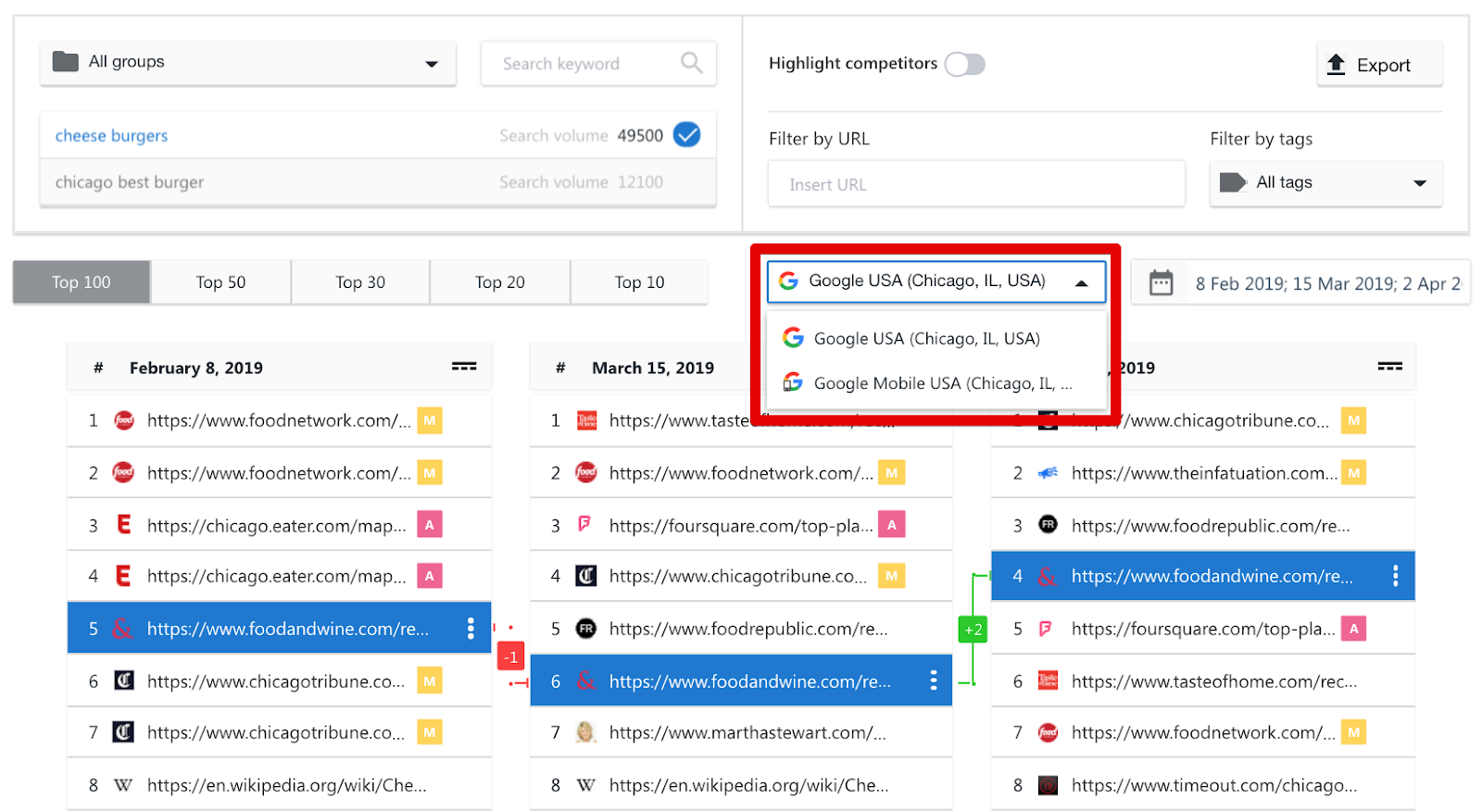1482x812 pixels.
Task: Click Martha Stewart favicon in March row 7
Action: tap(585, 732)
